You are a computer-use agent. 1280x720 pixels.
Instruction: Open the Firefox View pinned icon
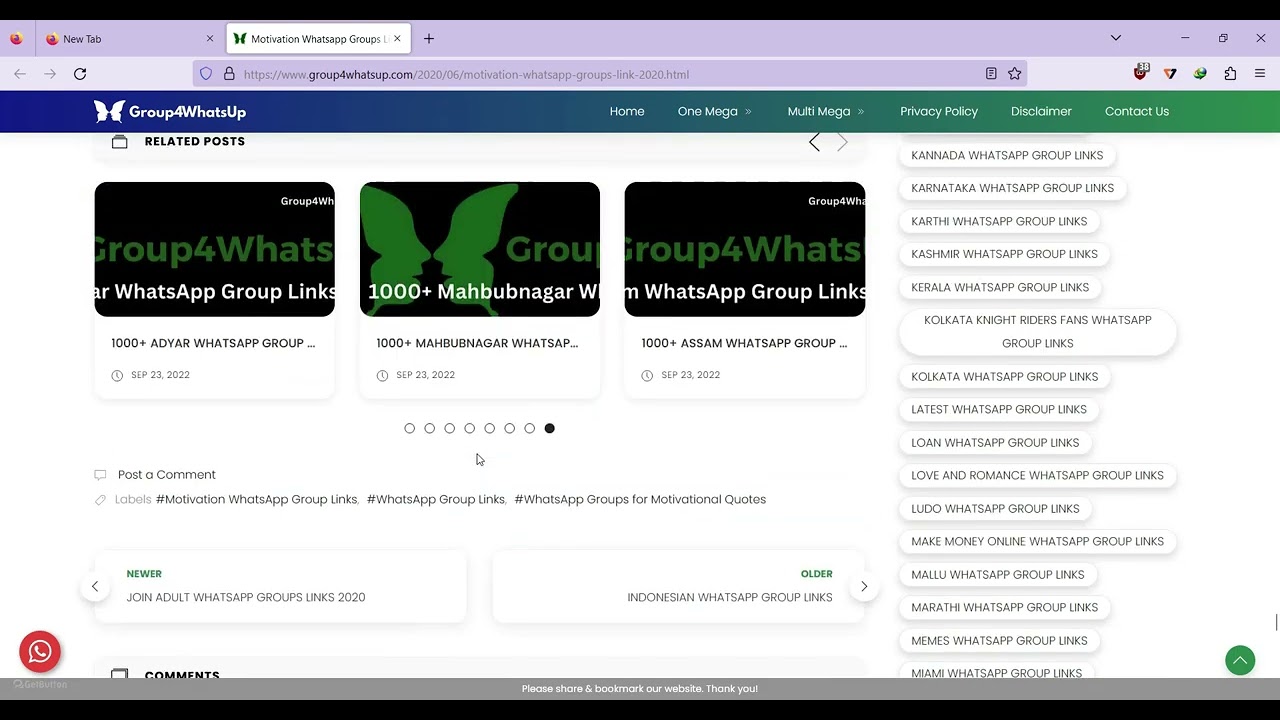(16, 39)
